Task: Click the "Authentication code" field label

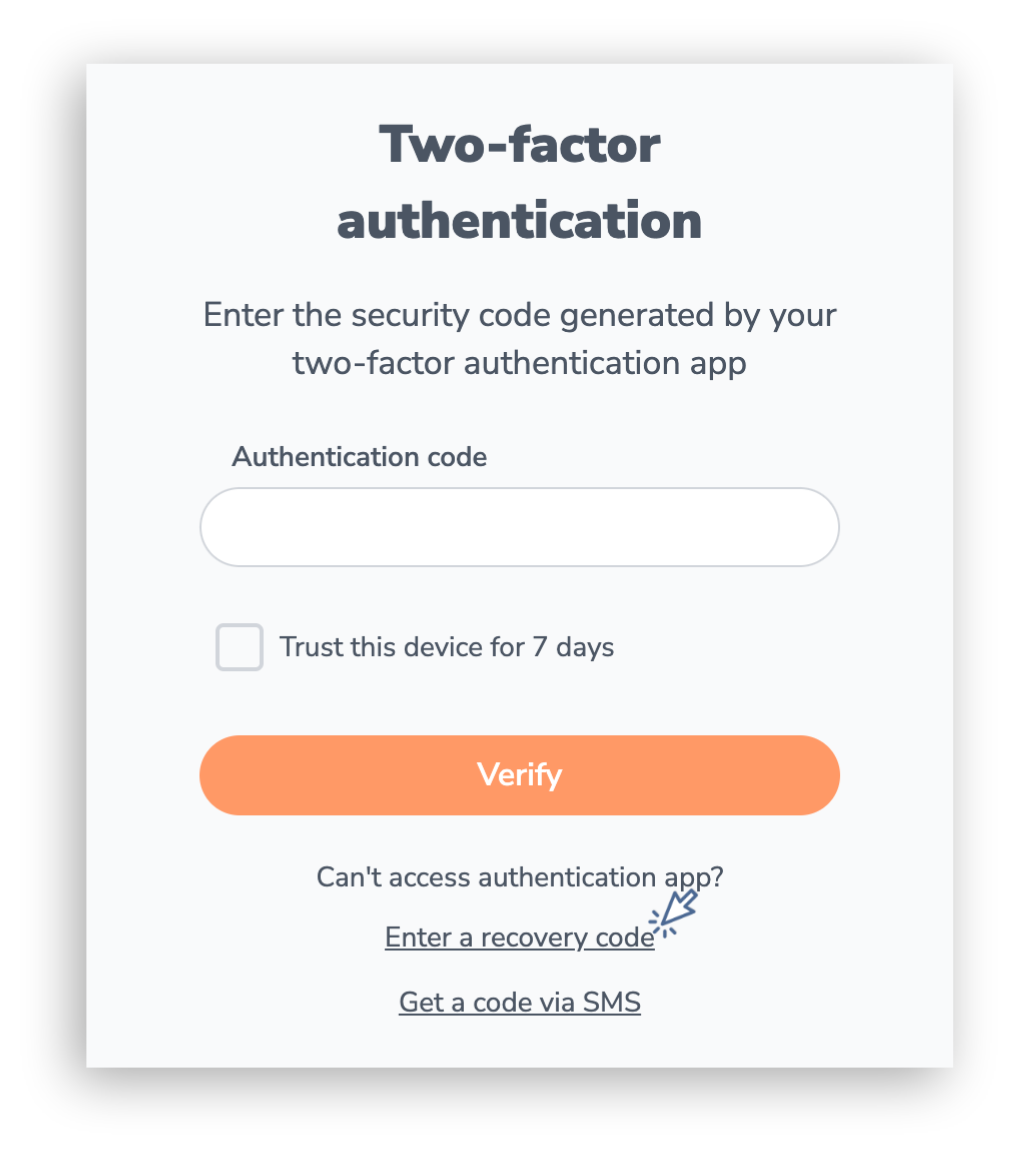Action: coord(359,457)
